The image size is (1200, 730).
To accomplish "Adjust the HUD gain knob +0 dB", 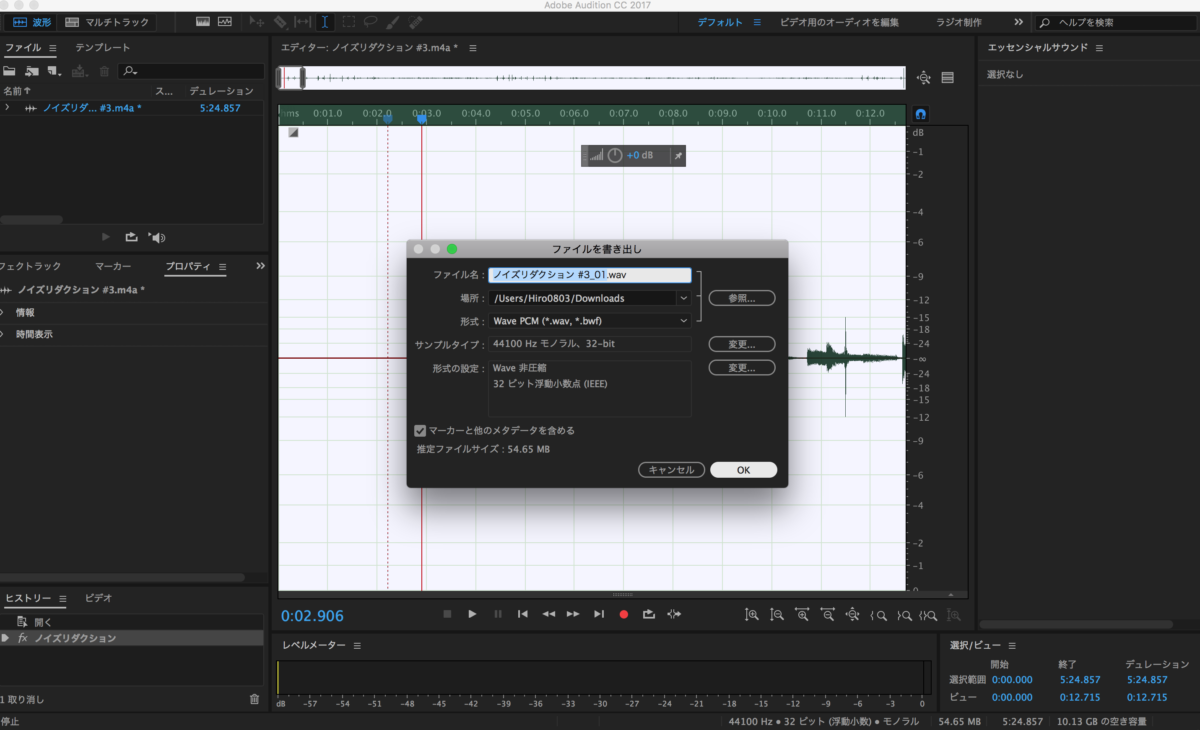I will click(616, 156).
